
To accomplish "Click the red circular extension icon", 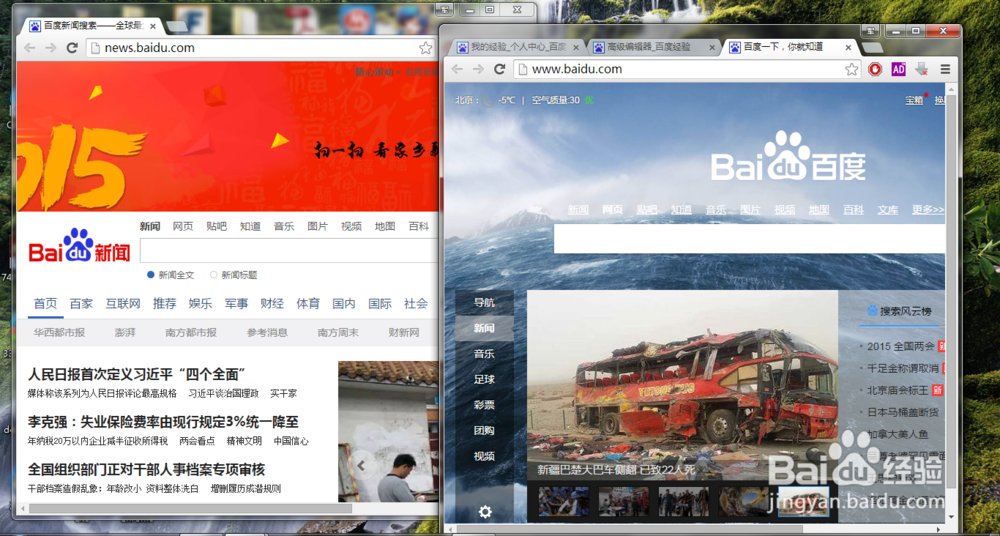I will pos(875,69).
